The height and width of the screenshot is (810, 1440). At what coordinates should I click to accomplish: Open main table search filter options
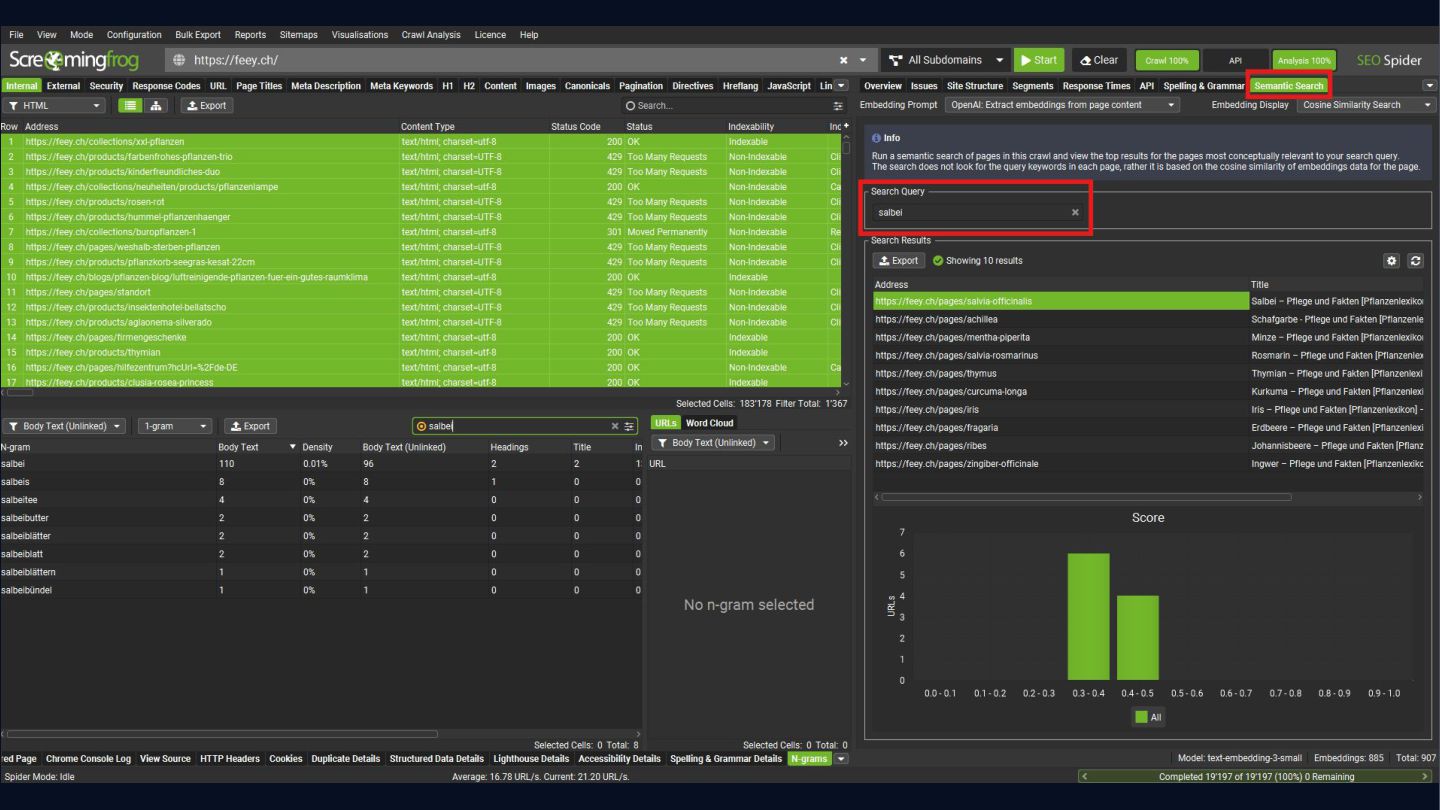[x=838, y=106]
